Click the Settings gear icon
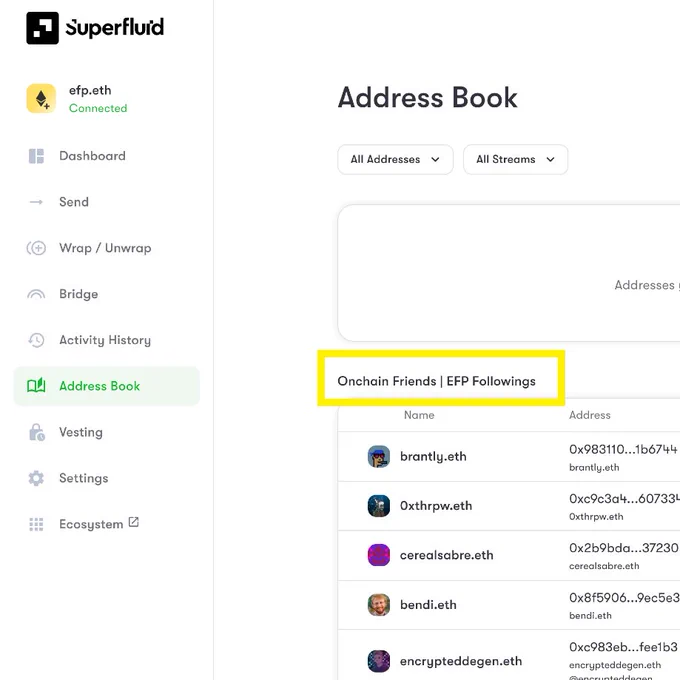The height and width of the screenshot is (680, 680). (36, 478)
